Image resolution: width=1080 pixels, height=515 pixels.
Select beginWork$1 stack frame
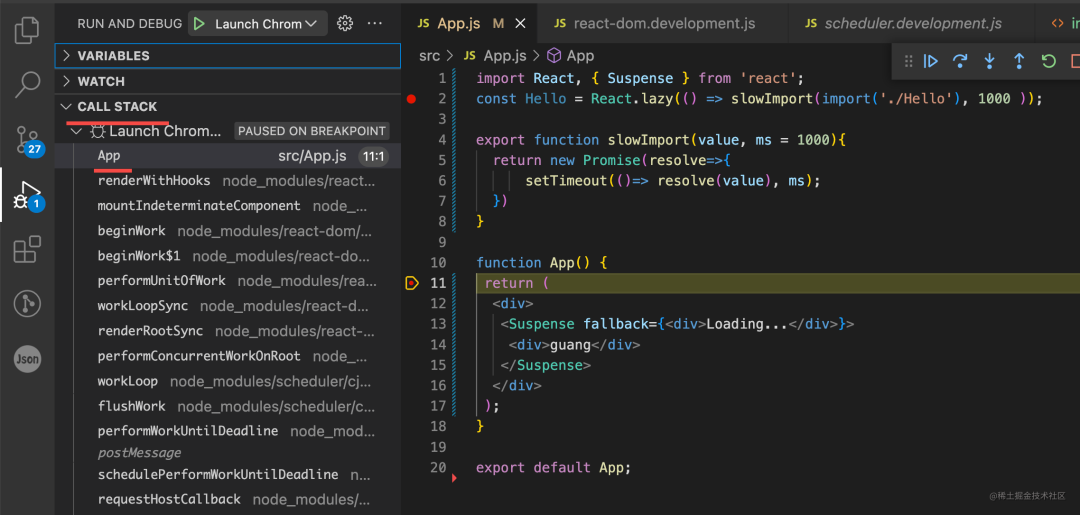coord(228,256)
